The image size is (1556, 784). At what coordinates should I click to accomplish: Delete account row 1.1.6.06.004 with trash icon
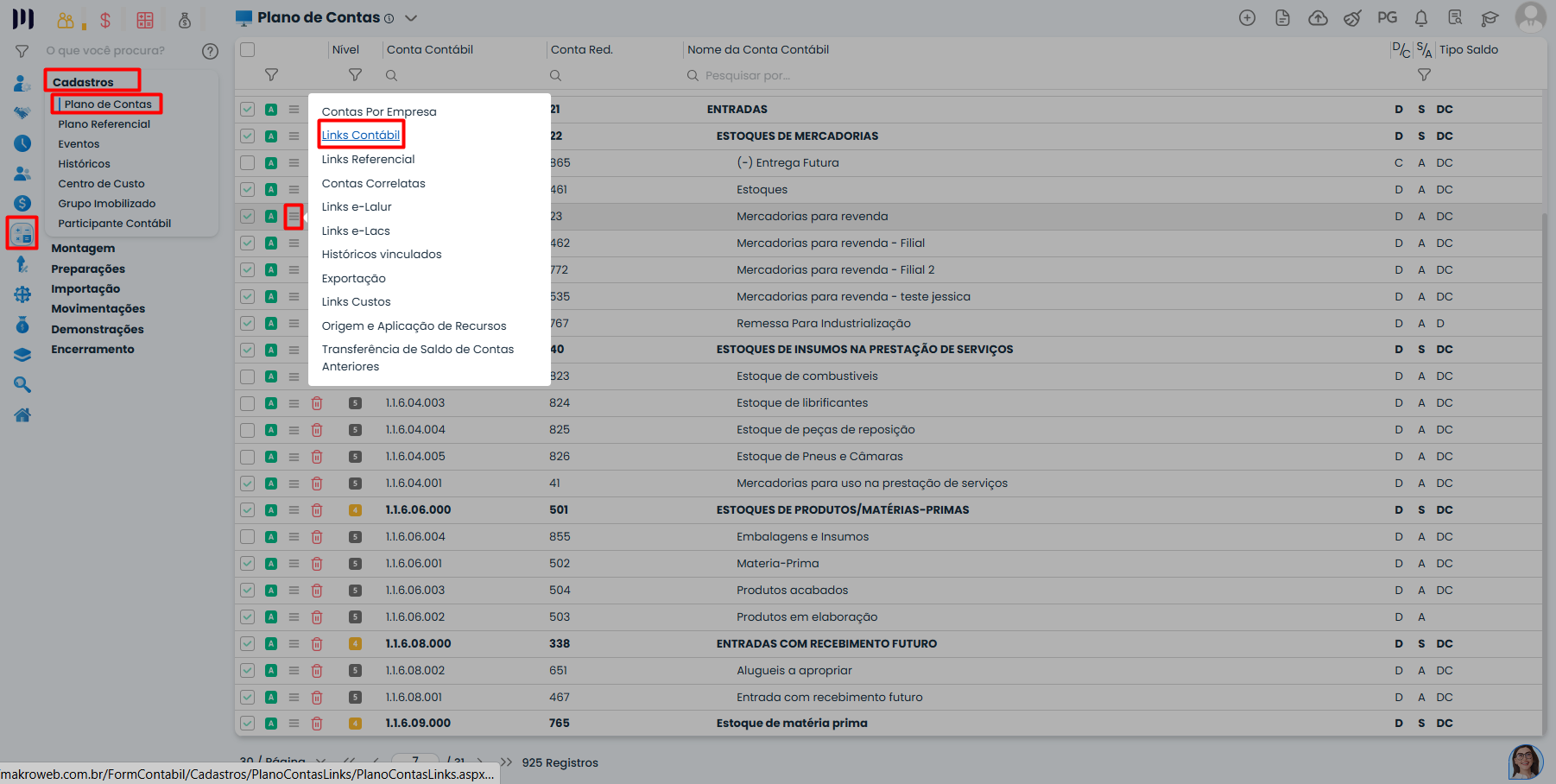317,537
